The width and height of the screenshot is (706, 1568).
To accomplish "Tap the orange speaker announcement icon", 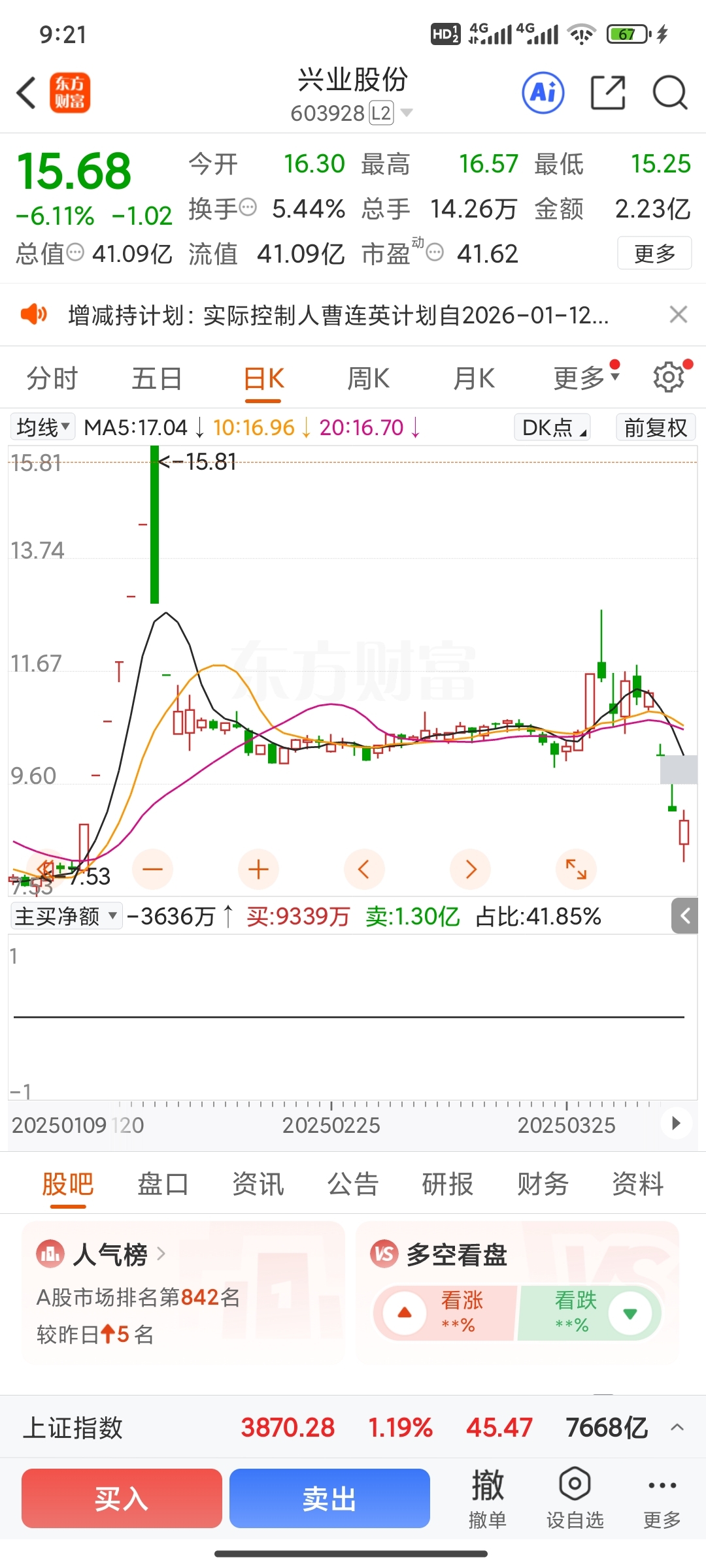I will (x=33, y=314).
